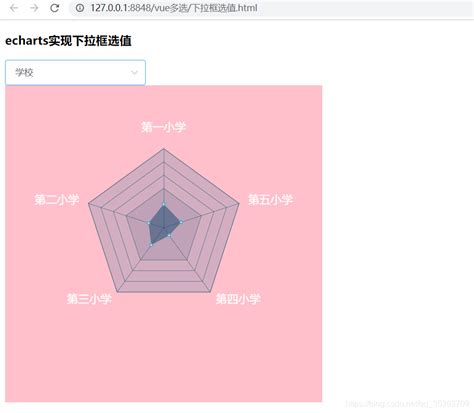This screenshot has height=413, width=474.
Task: Click the 第四小学 radar axis label
Action: 238,298
